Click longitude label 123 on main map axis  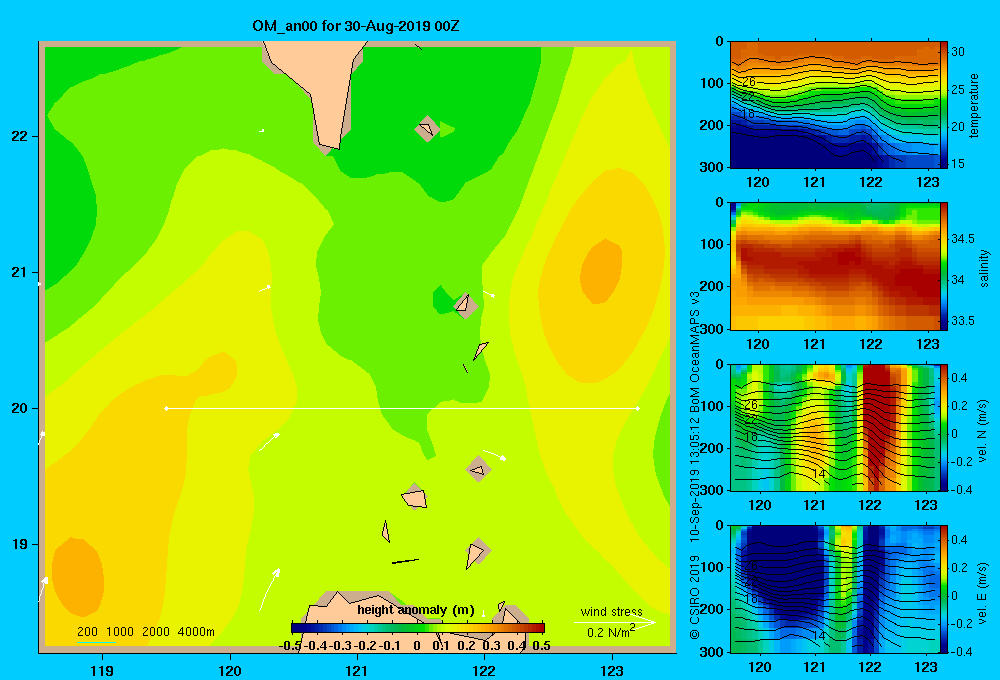(x=612, y=670)
